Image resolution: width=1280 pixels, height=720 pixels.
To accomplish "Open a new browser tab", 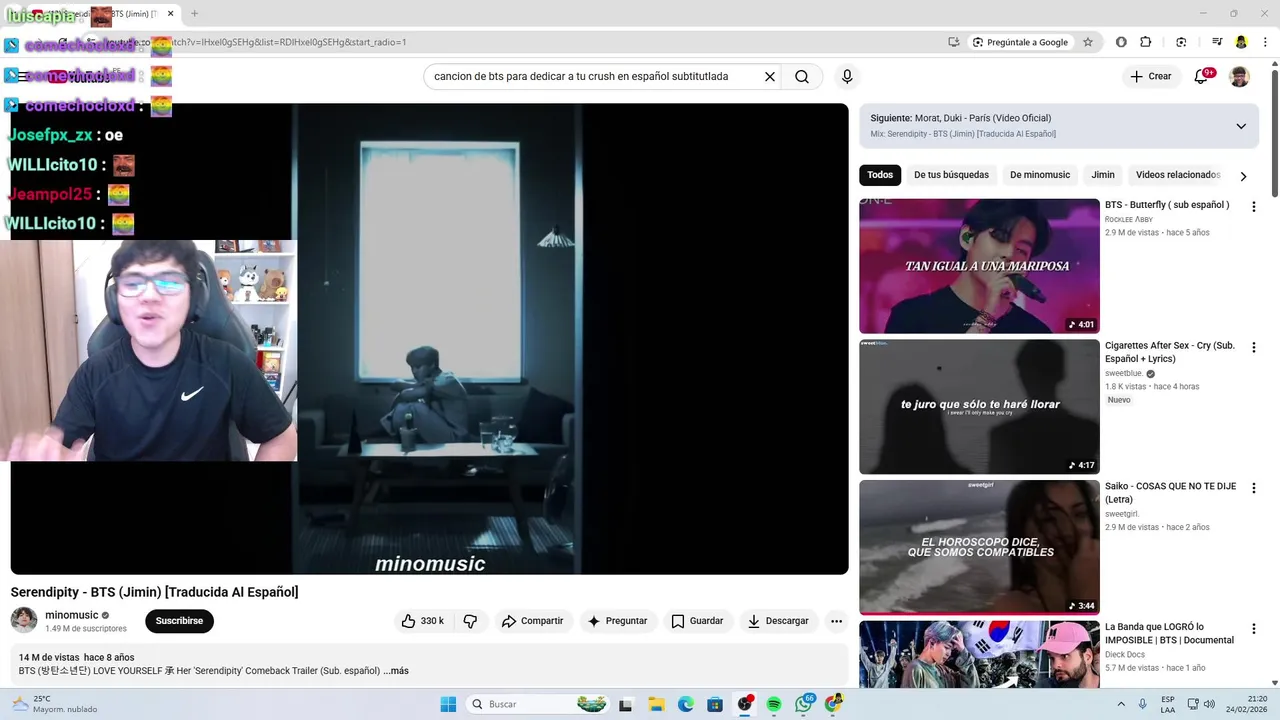I will (194, 14).
